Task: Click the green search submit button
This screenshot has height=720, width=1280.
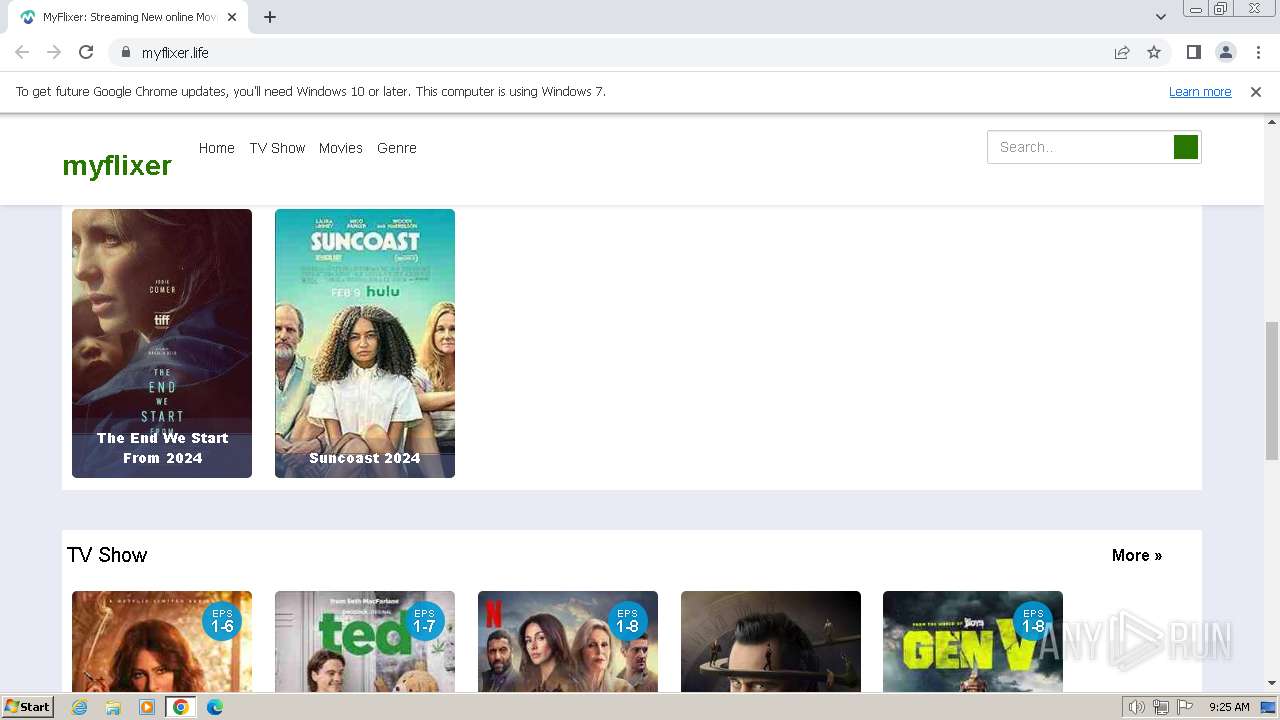Action: pos(1186,147)
